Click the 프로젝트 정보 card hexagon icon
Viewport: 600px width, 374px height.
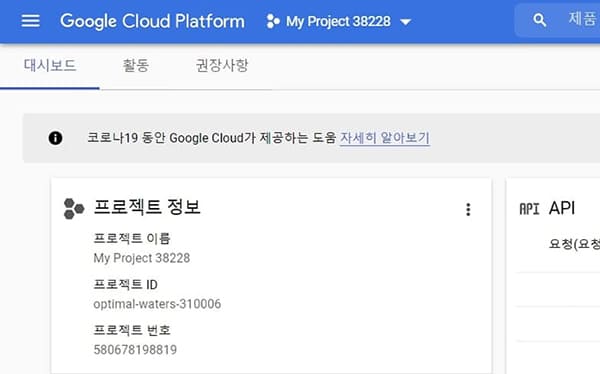tap(74, 209)
